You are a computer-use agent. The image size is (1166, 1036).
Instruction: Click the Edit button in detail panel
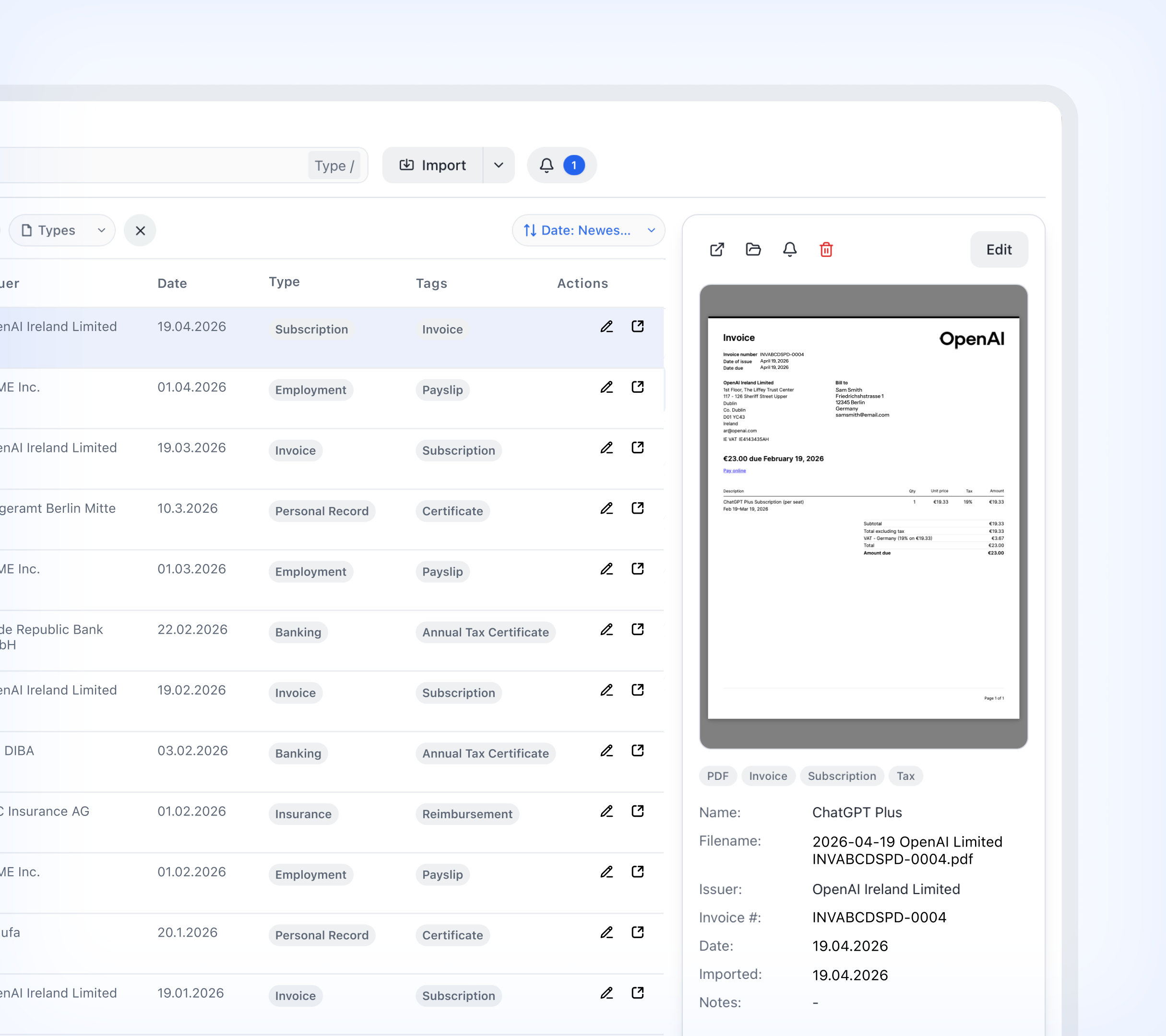999,249
